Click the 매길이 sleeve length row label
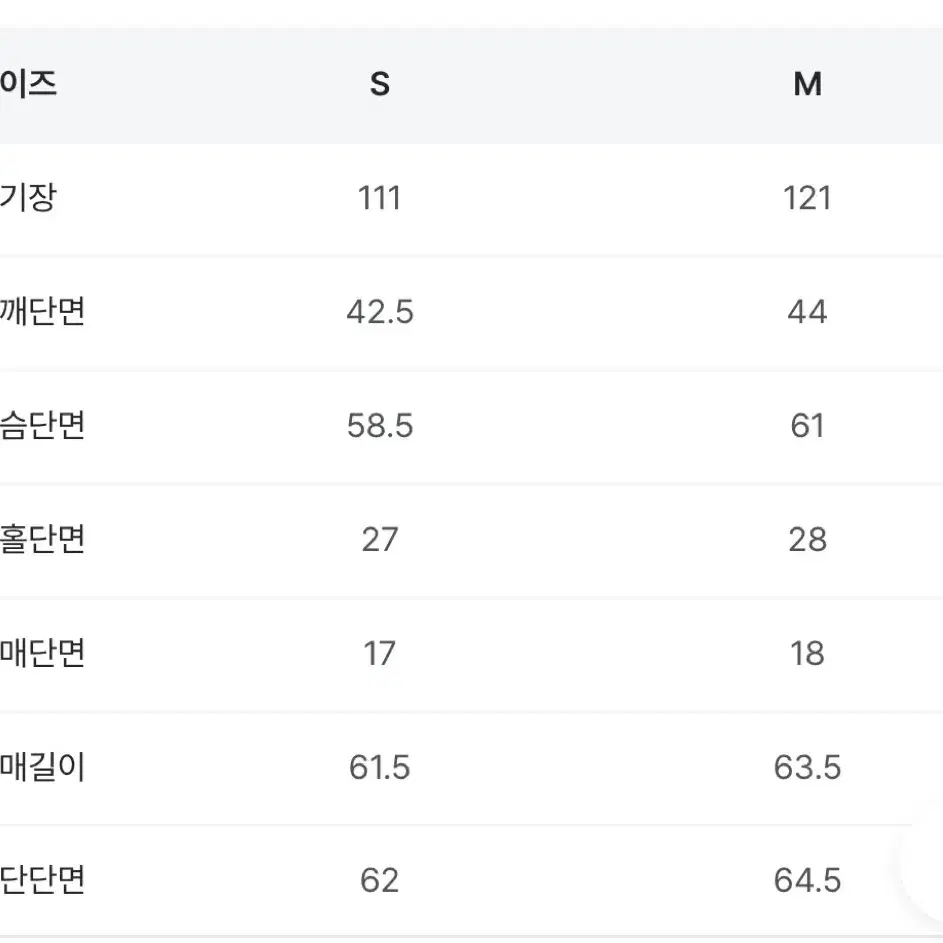 click(42, 767)
